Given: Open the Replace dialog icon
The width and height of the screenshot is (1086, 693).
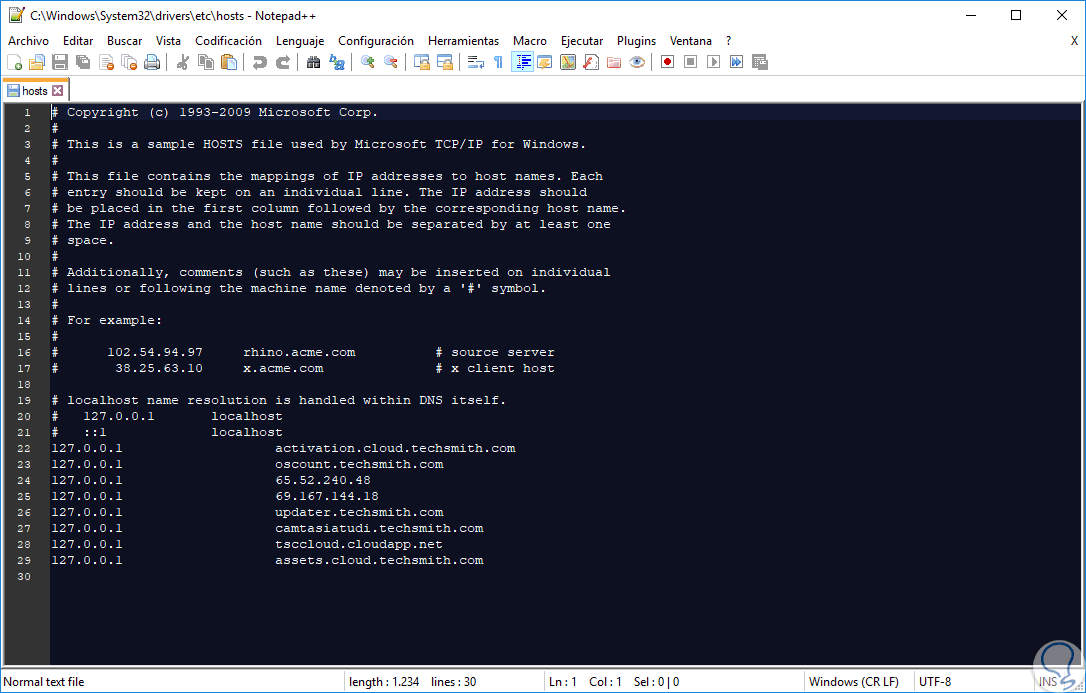Looking at the screenshot, I should [337, 62].
